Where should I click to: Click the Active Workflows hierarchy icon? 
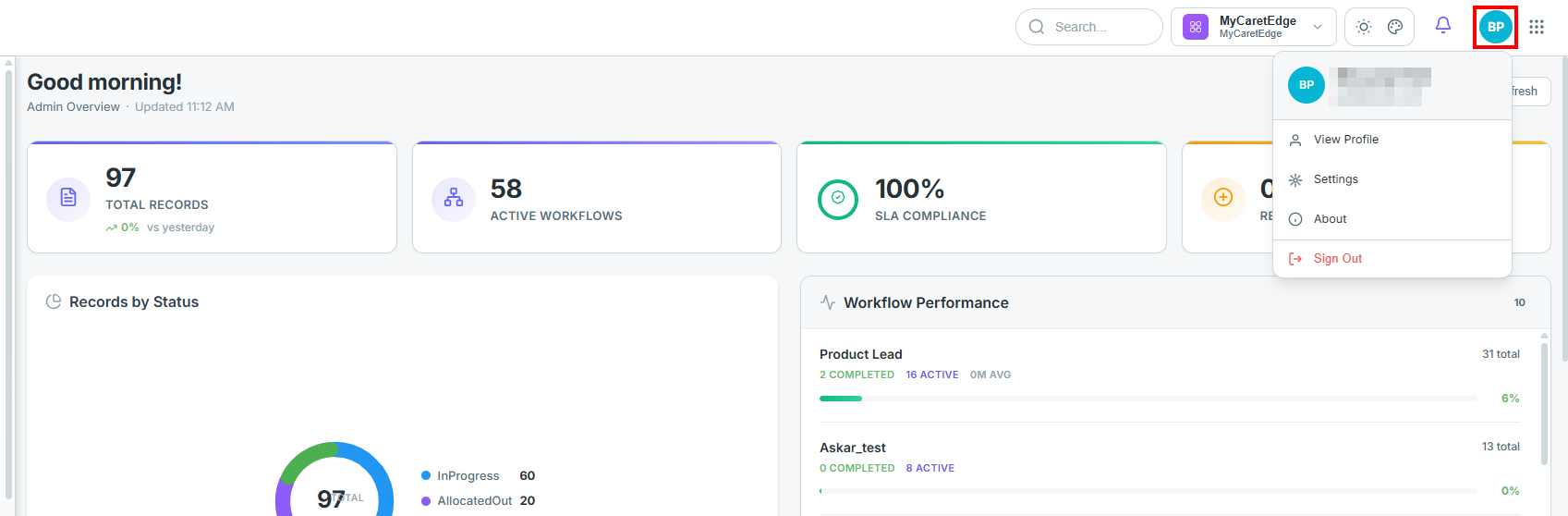click(454, 199)
